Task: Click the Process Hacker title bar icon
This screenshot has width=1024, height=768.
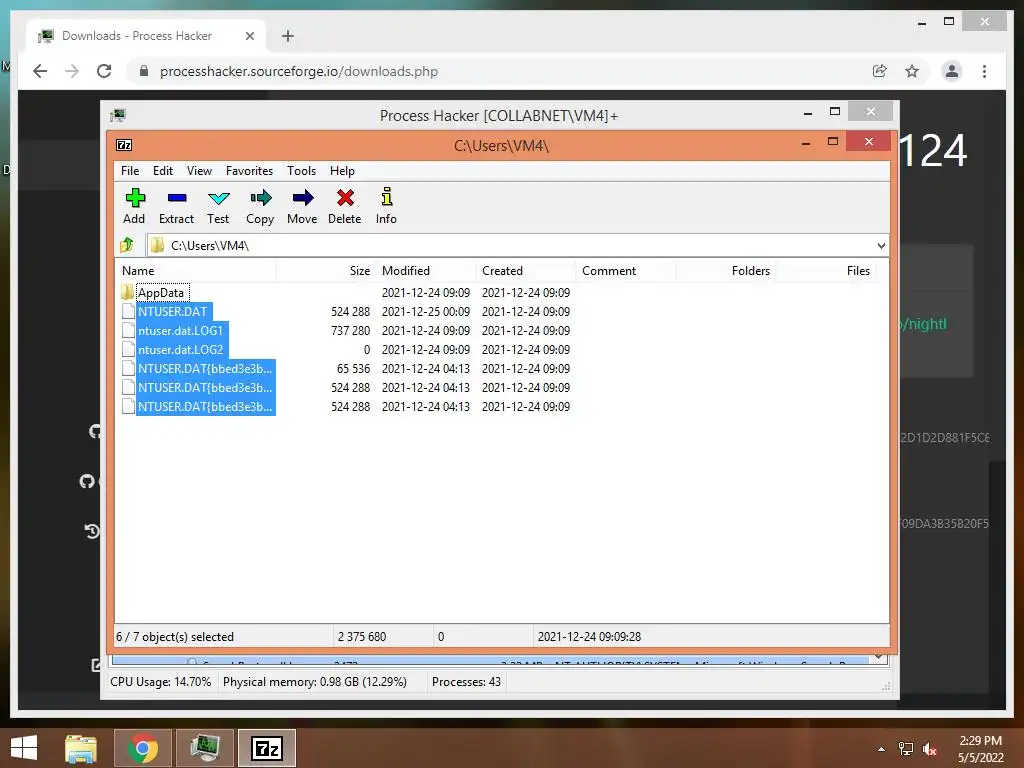Action: pyautogui.click(x=118, y=116)
